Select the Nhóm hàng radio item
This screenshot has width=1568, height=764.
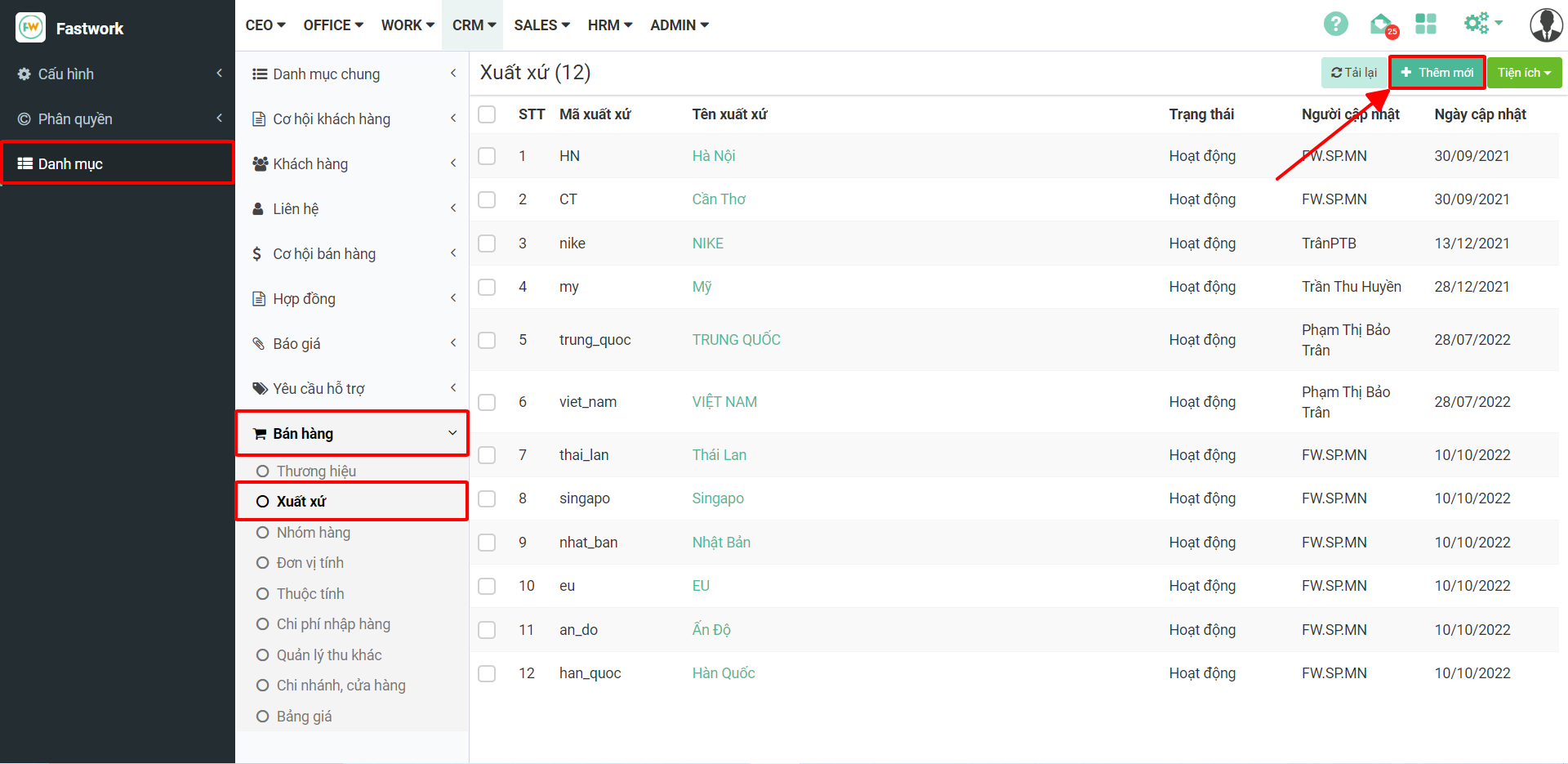263,533
